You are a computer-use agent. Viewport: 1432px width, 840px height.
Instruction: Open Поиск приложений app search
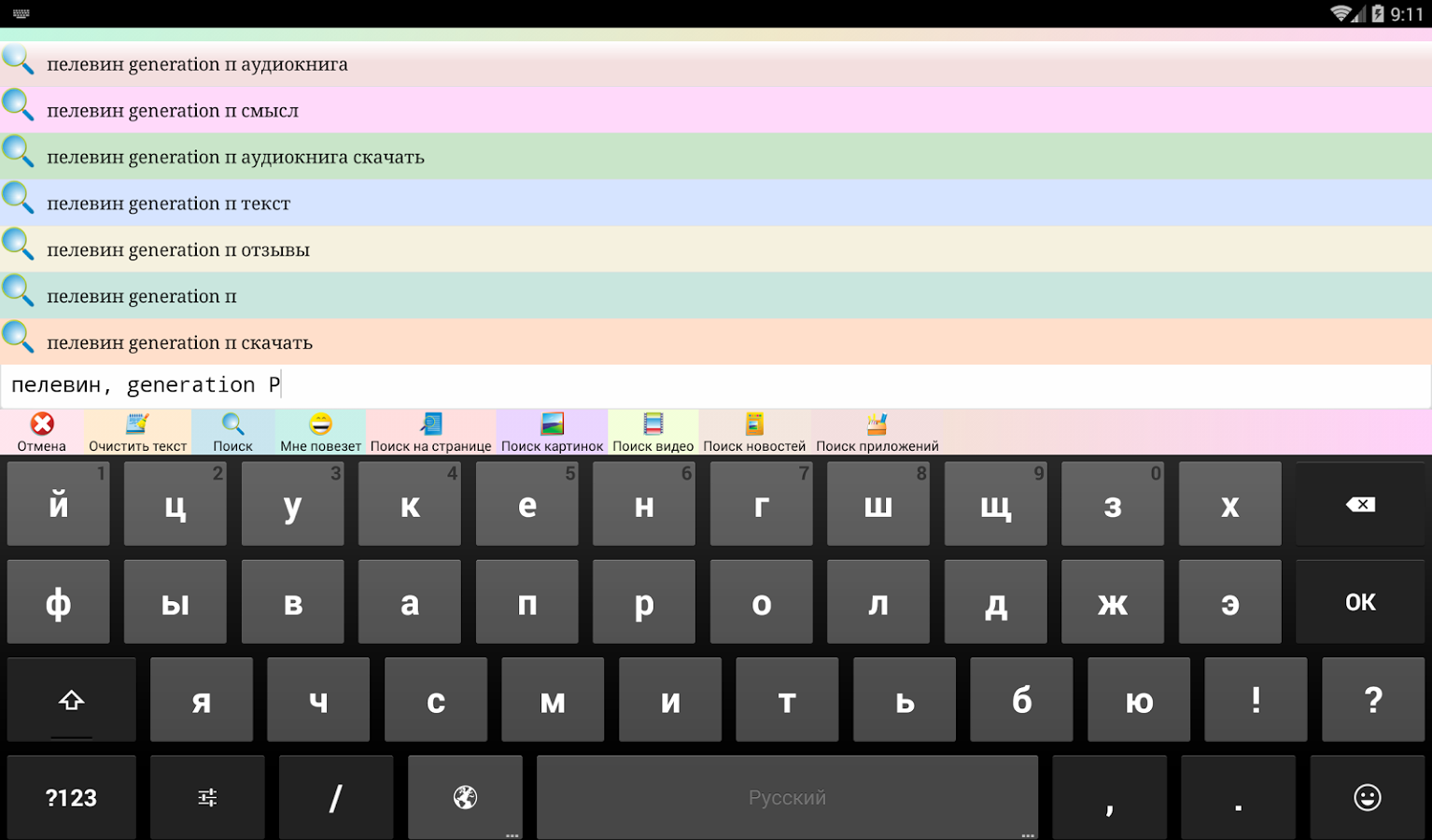(x=877, y=425)
